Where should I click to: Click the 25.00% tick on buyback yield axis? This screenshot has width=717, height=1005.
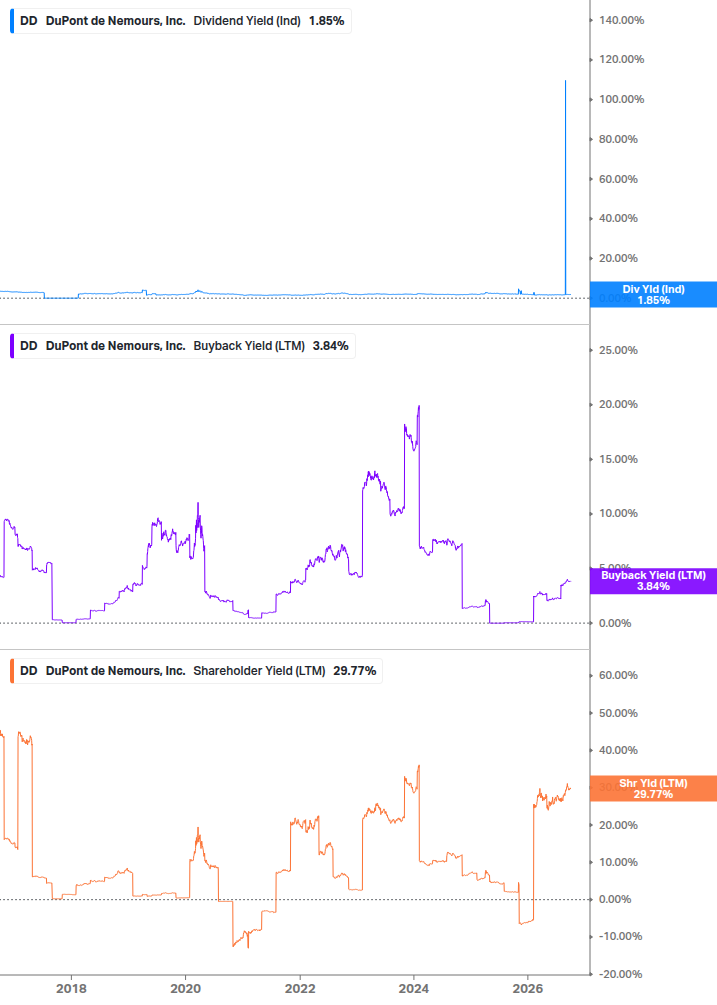pyautogui.click(x=618, y=350)
